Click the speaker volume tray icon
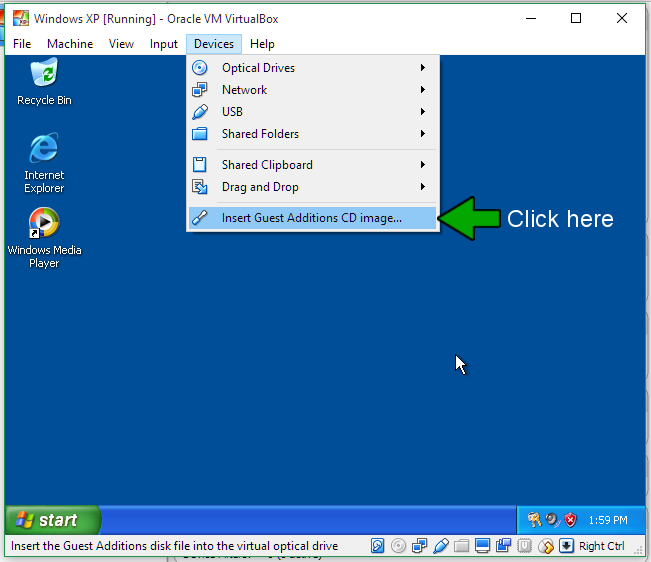Image resolution: width=651 pixels, height=562 pixels. [x=552, y=520]
